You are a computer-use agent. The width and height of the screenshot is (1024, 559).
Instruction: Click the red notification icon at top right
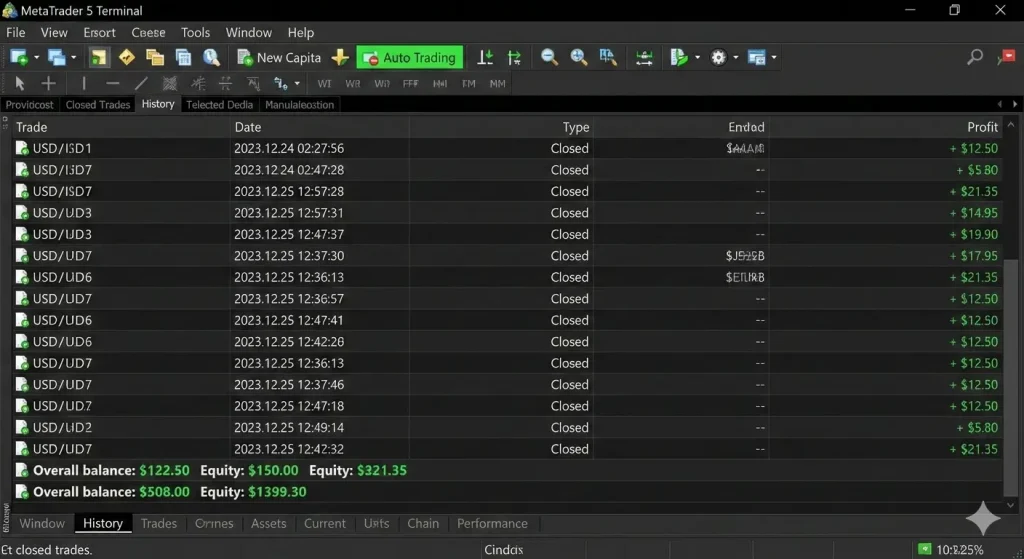(x=1006, y=57)
